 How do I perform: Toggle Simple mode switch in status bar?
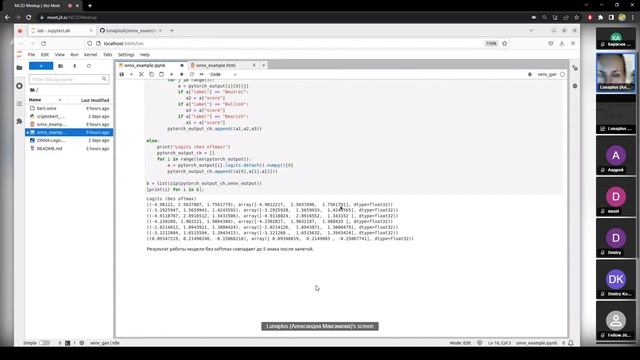pos(44,343)
